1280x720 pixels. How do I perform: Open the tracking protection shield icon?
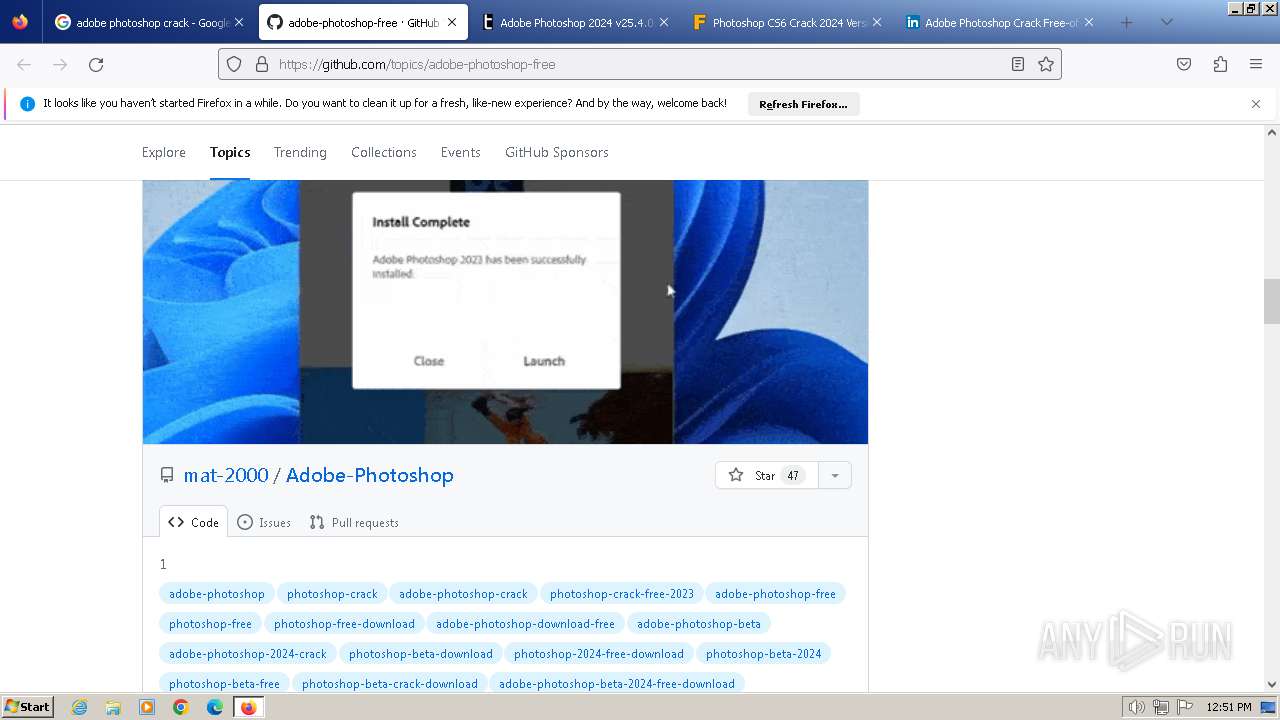pyautogui.click(x=234, y=64)
